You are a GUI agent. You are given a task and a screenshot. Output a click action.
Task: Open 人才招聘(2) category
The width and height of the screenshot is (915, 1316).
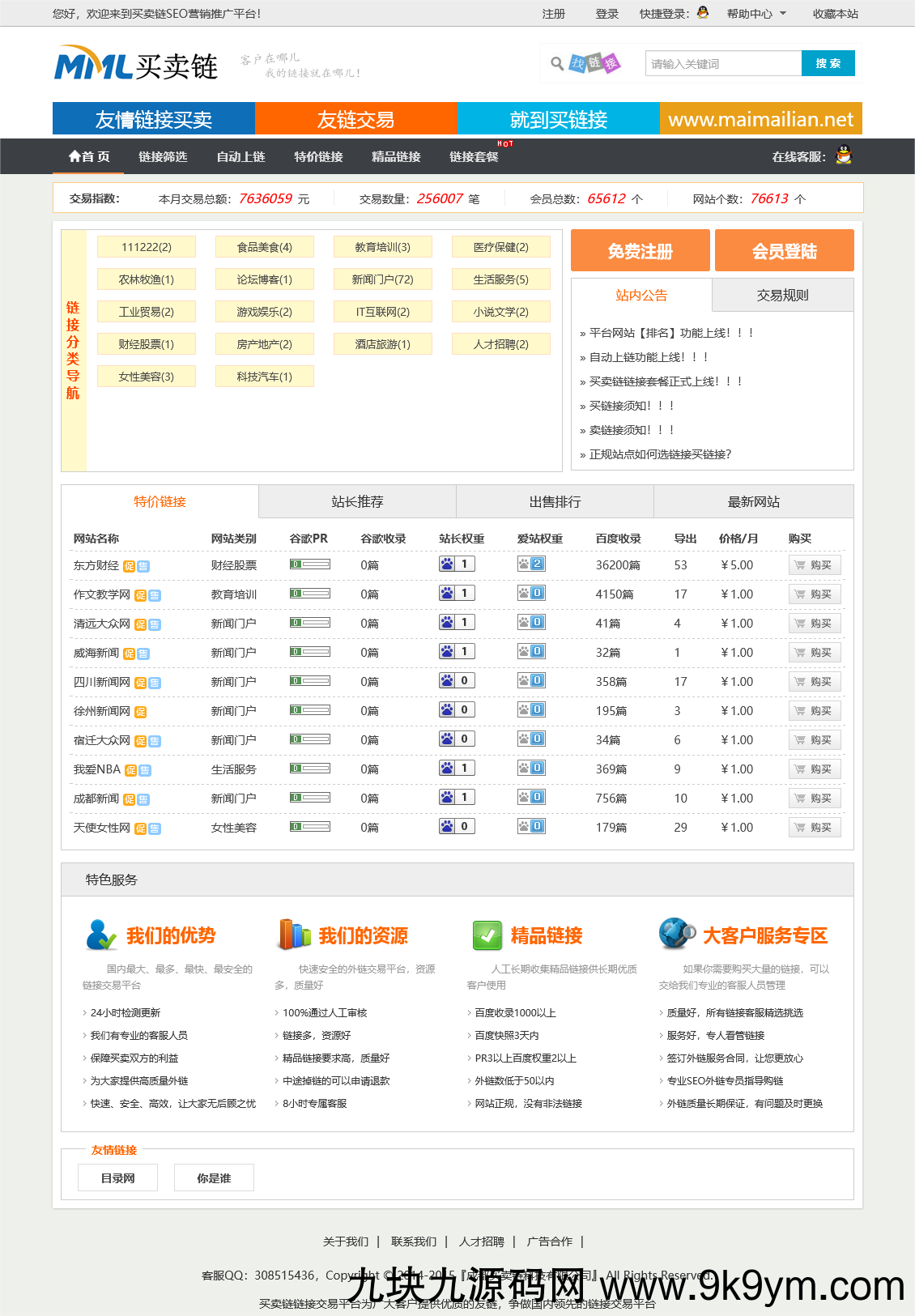tap(501, 344)
